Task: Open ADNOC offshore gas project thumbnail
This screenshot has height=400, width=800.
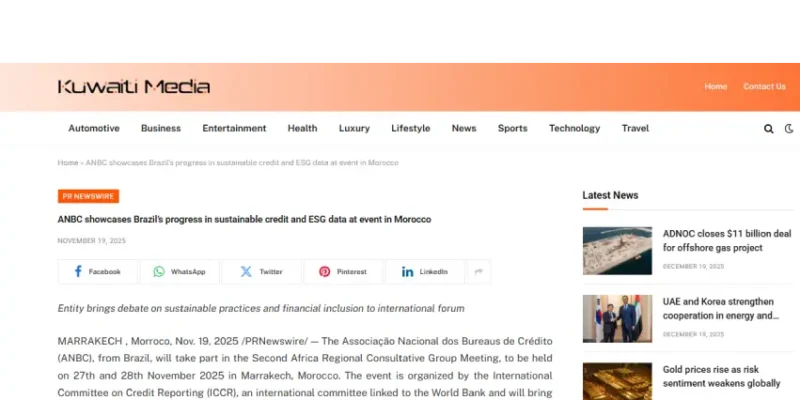Action: click(617, 250)
